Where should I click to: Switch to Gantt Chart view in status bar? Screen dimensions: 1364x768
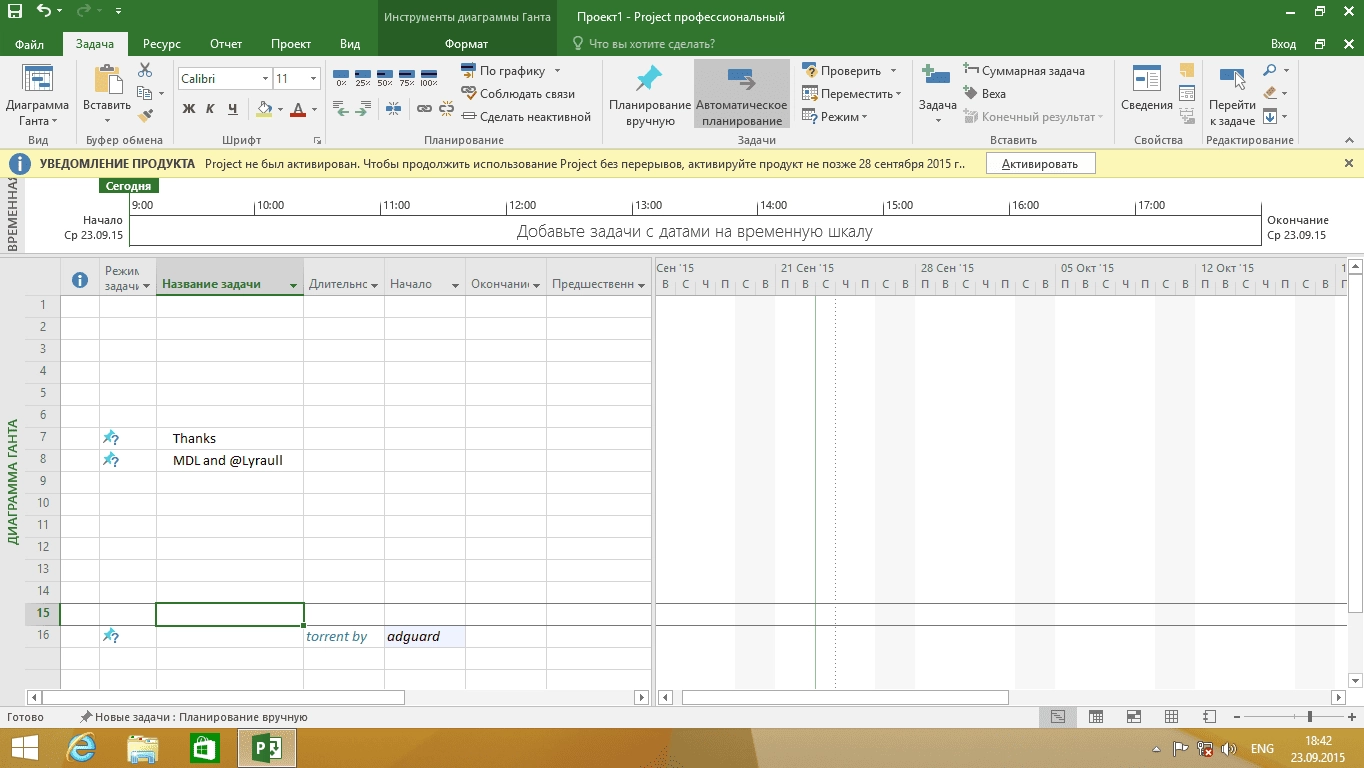[x=1059, y=717]
